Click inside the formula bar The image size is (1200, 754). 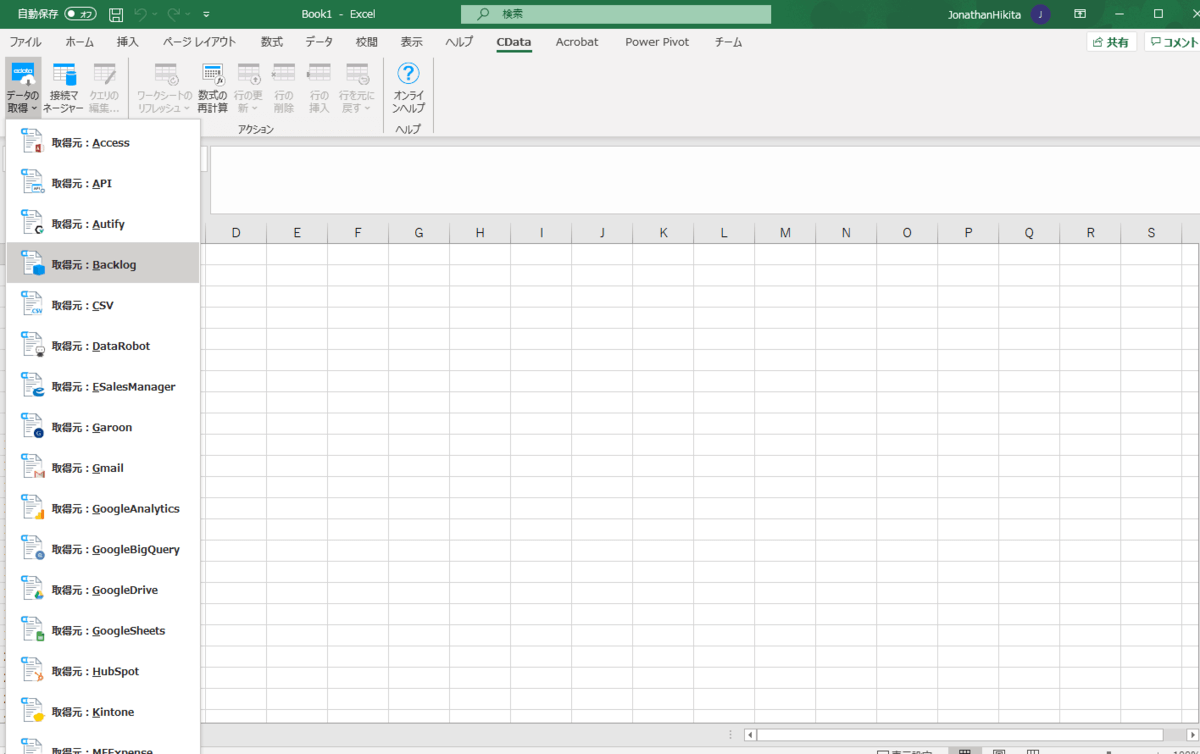point(703,180)
